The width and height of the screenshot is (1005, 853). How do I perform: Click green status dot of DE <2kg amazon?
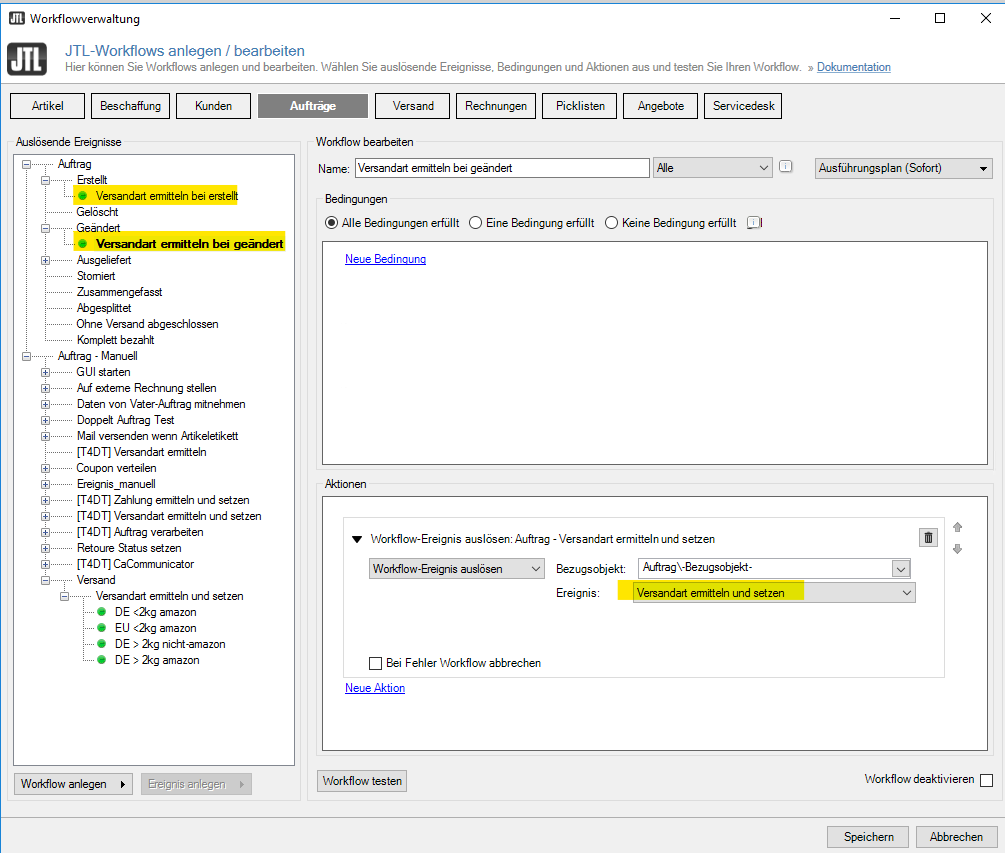point(101,611)
